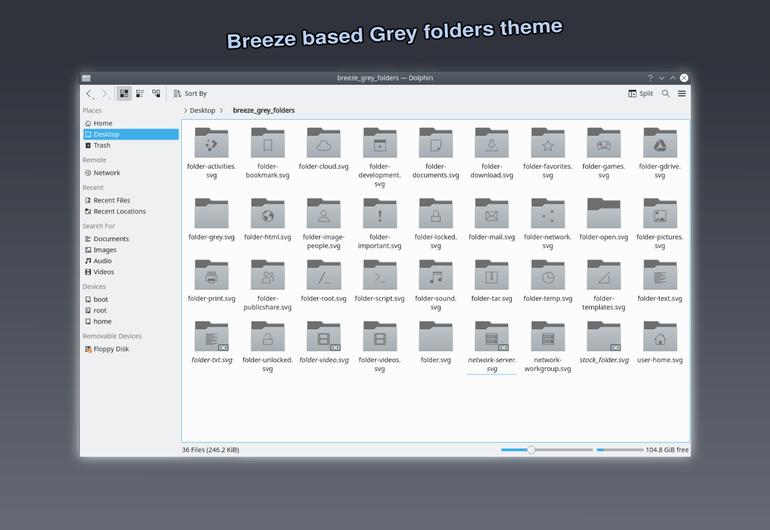Select folder-bookmark.svg icon
This screenshot has height=530, width=770.
click(268, 142)
